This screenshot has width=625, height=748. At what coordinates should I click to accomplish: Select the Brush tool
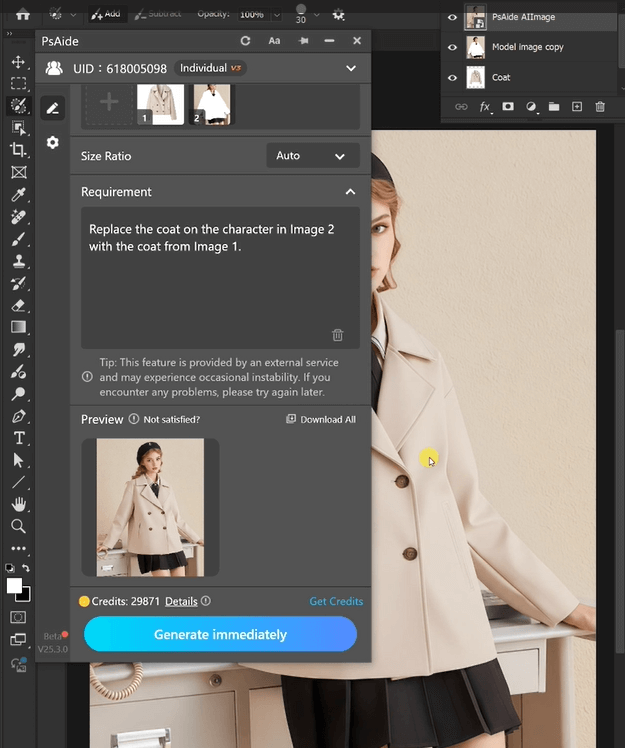[x=18, y=239]
